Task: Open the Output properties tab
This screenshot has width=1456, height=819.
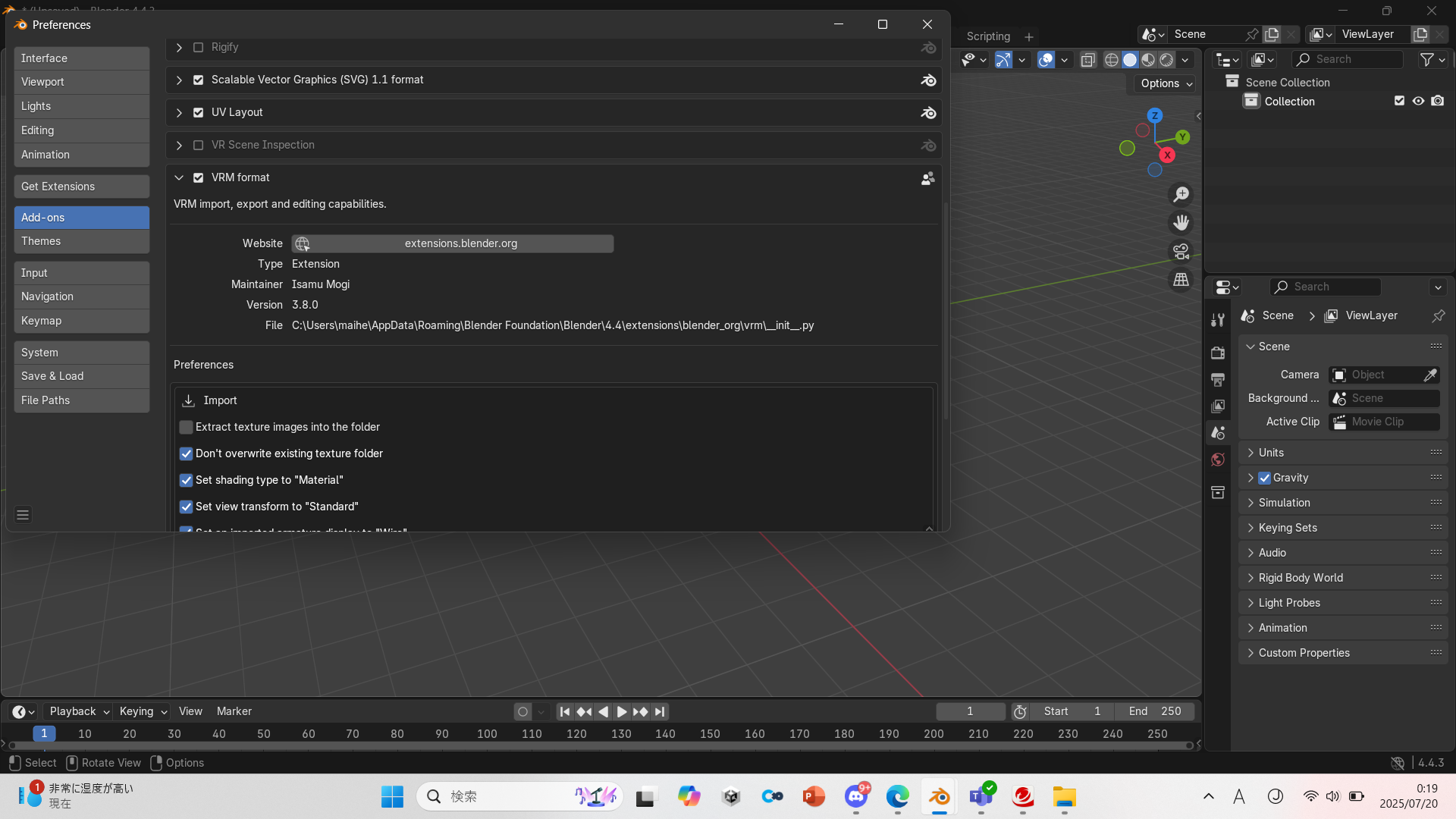Action: (x=1218, y=380)
